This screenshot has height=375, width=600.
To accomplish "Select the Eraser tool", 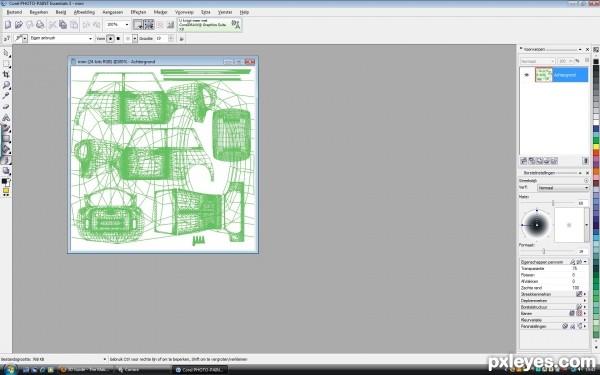I will point(6,106).
